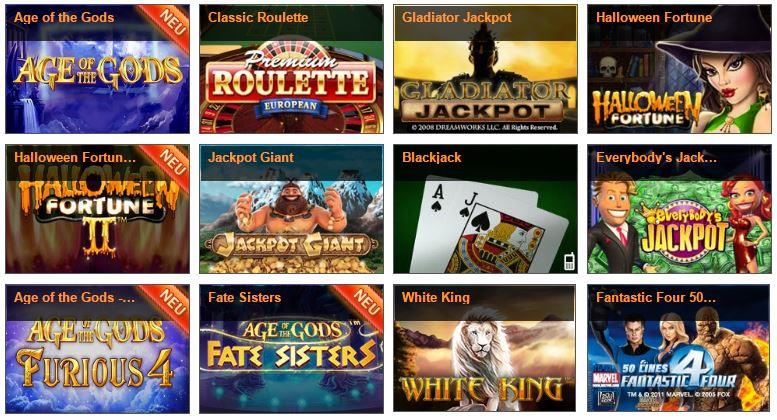Select the Halloween Fortune witch thumbnail
The height and width of the screenshot is (420, 777).
pos(679,69)
